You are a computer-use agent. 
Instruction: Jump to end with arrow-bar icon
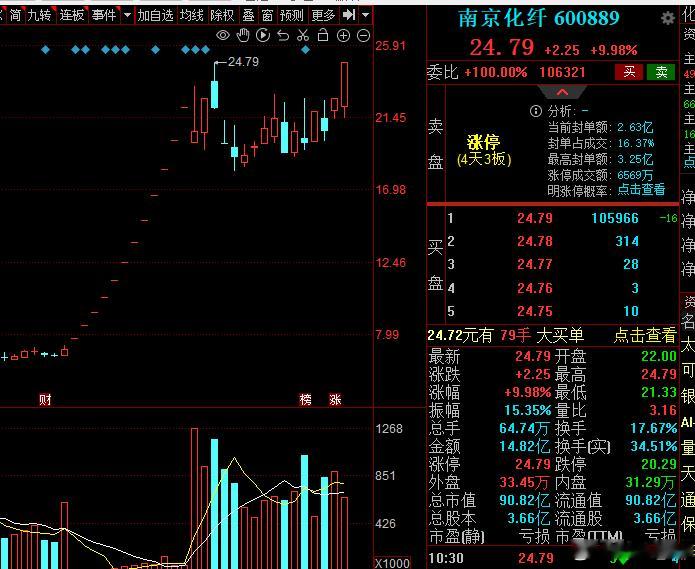point(349,15)
